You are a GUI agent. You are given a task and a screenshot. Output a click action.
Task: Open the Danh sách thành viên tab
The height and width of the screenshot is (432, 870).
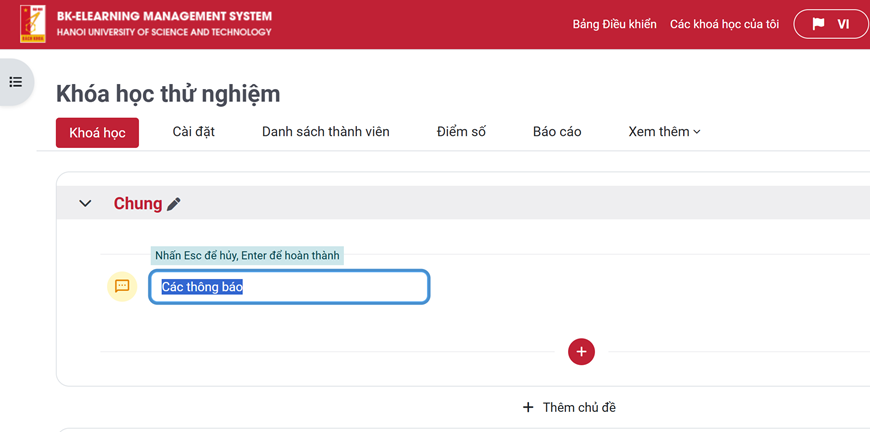click(326, 132)
